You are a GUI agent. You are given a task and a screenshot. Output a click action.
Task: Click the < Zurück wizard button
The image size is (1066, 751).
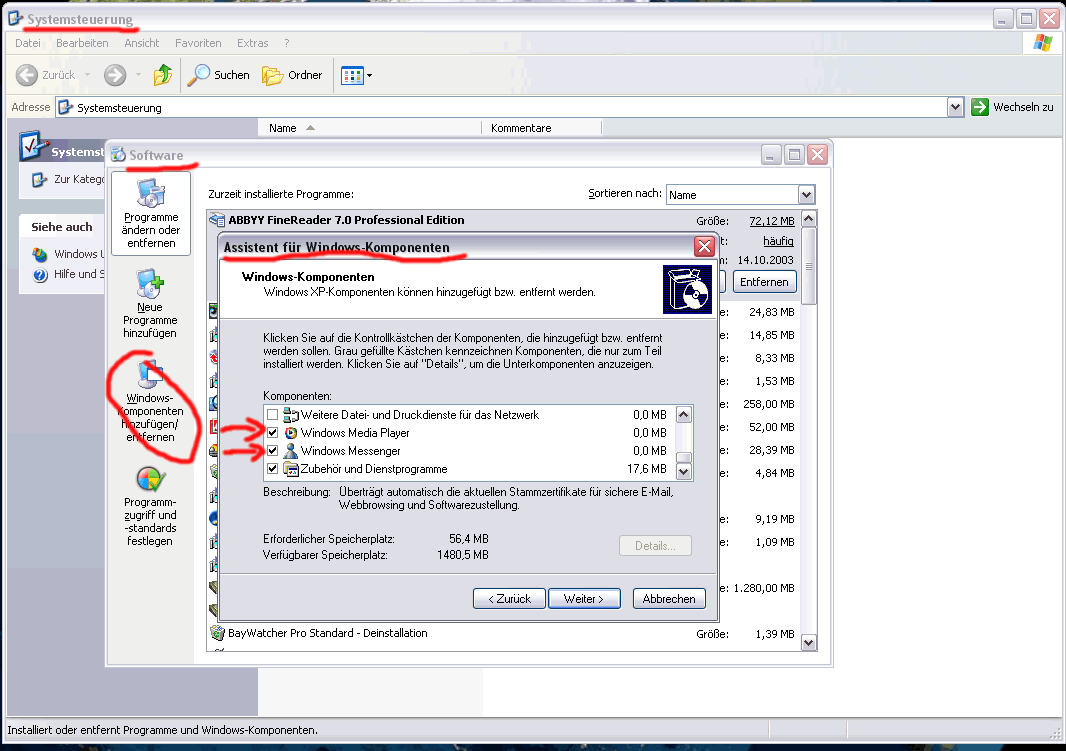pyautogui.click(x=509, y=599)
